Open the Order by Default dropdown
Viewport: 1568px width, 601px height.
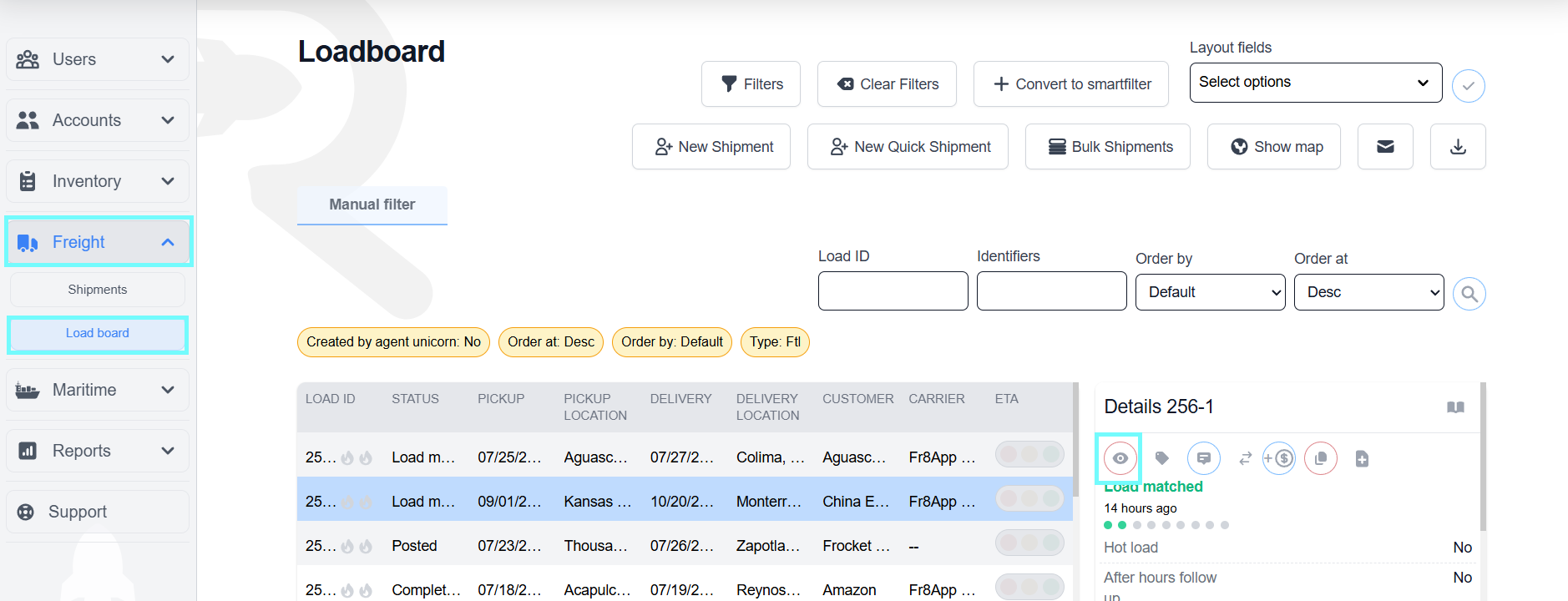(x=1211, y=292)
